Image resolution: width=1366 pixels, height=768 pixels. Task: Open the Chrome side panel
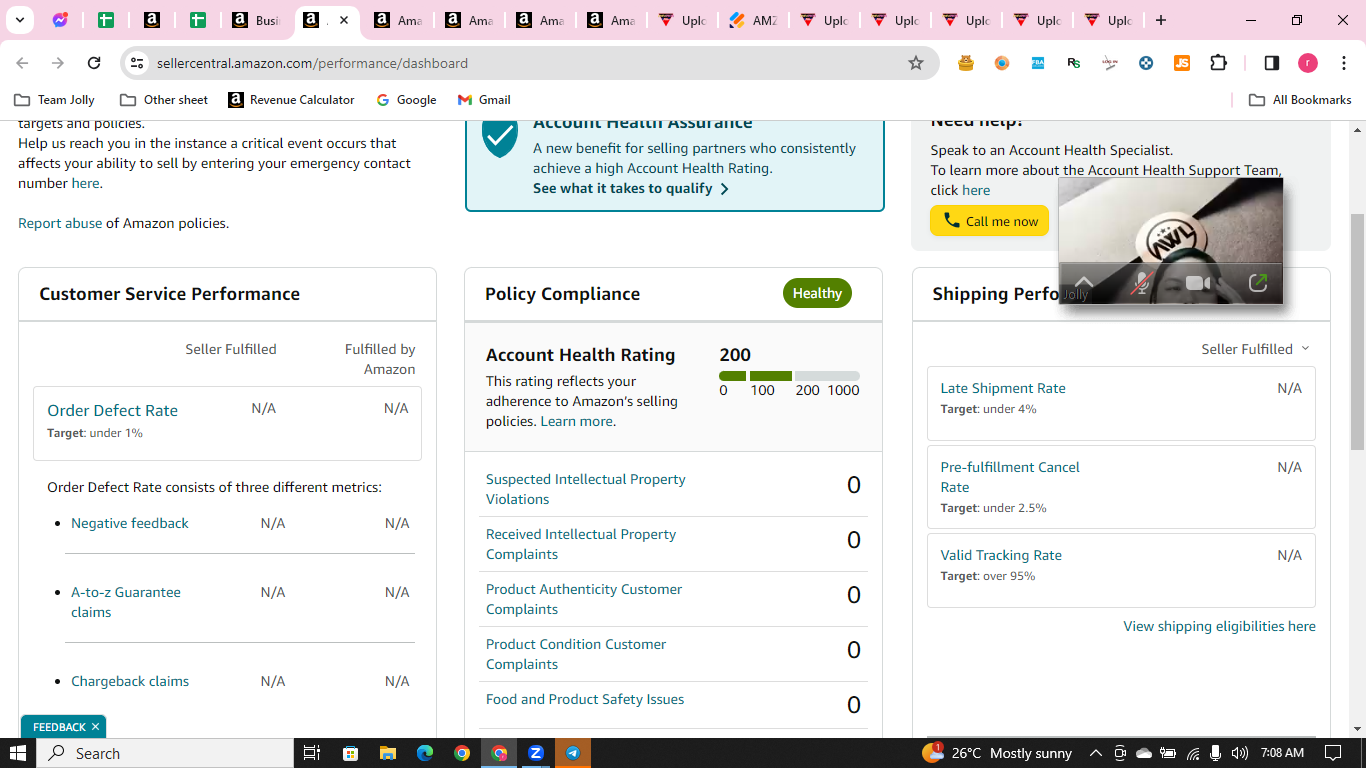(x=1272, y=63)
